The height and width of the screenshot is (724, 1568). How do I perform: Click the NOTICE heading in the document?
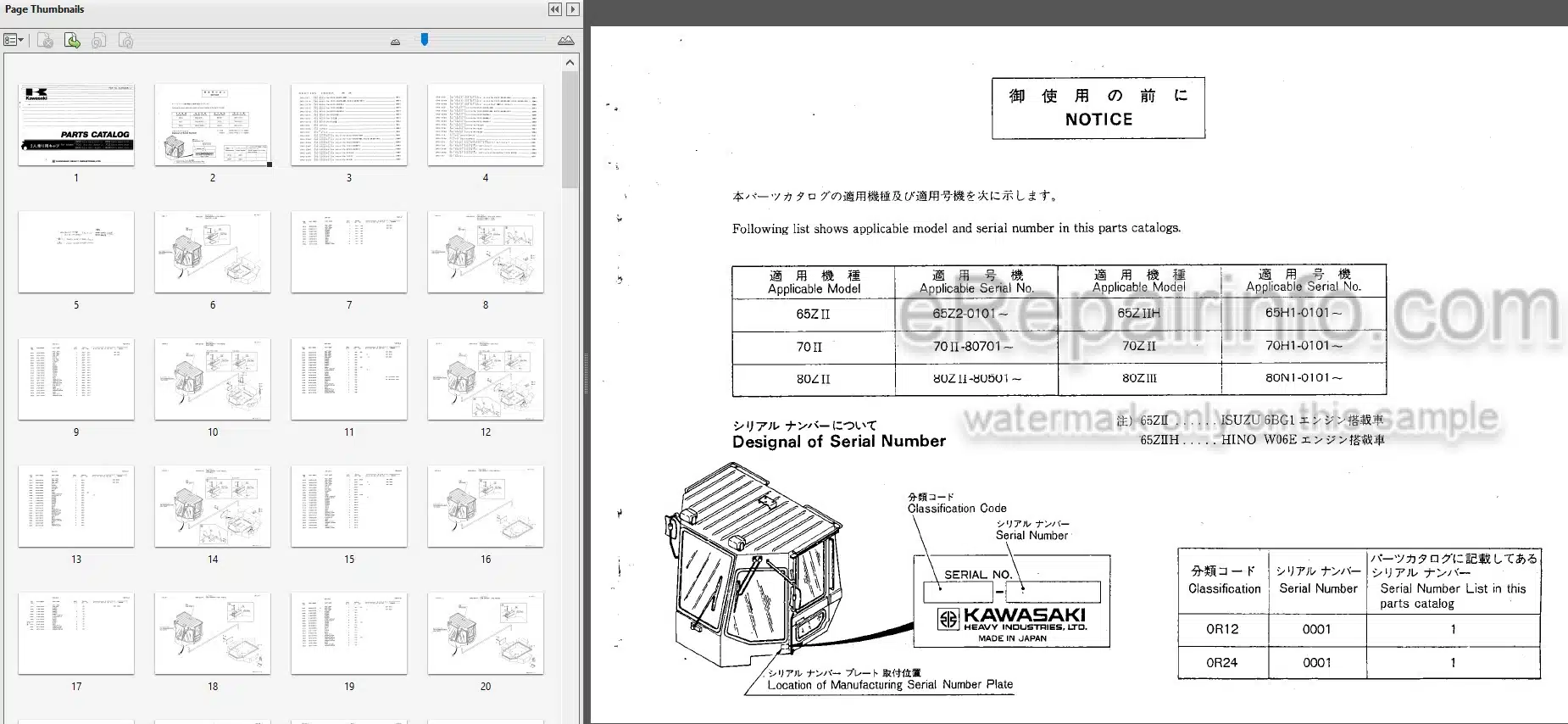tap(1098, 120)
